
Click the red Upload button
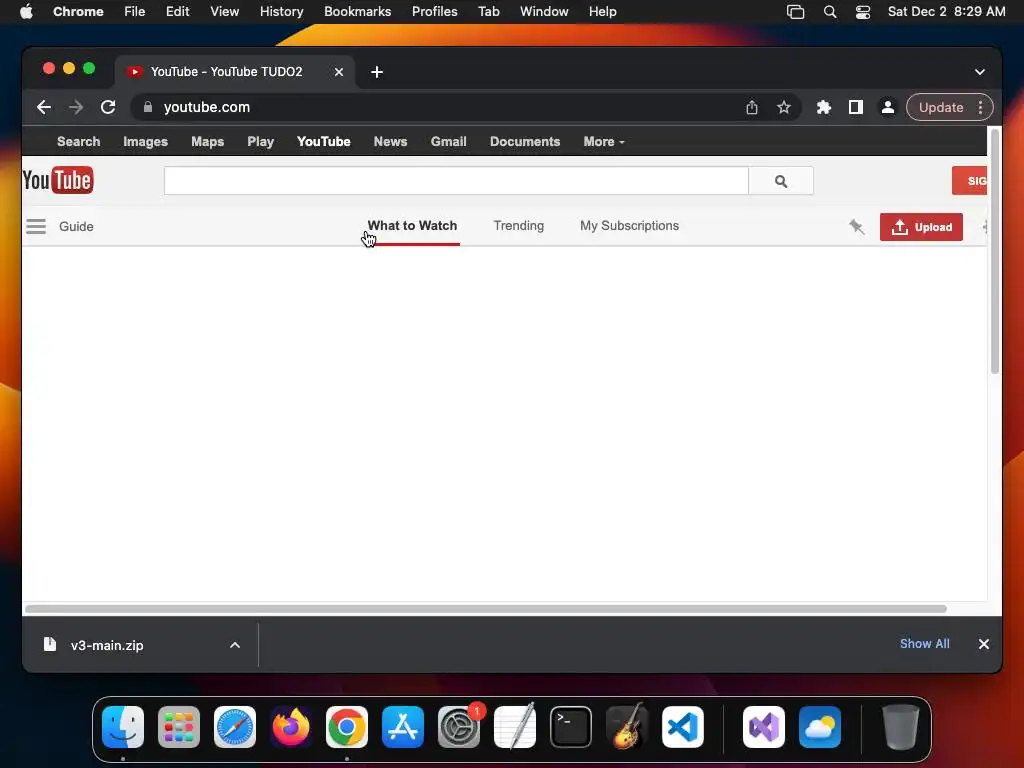(921, 227)
